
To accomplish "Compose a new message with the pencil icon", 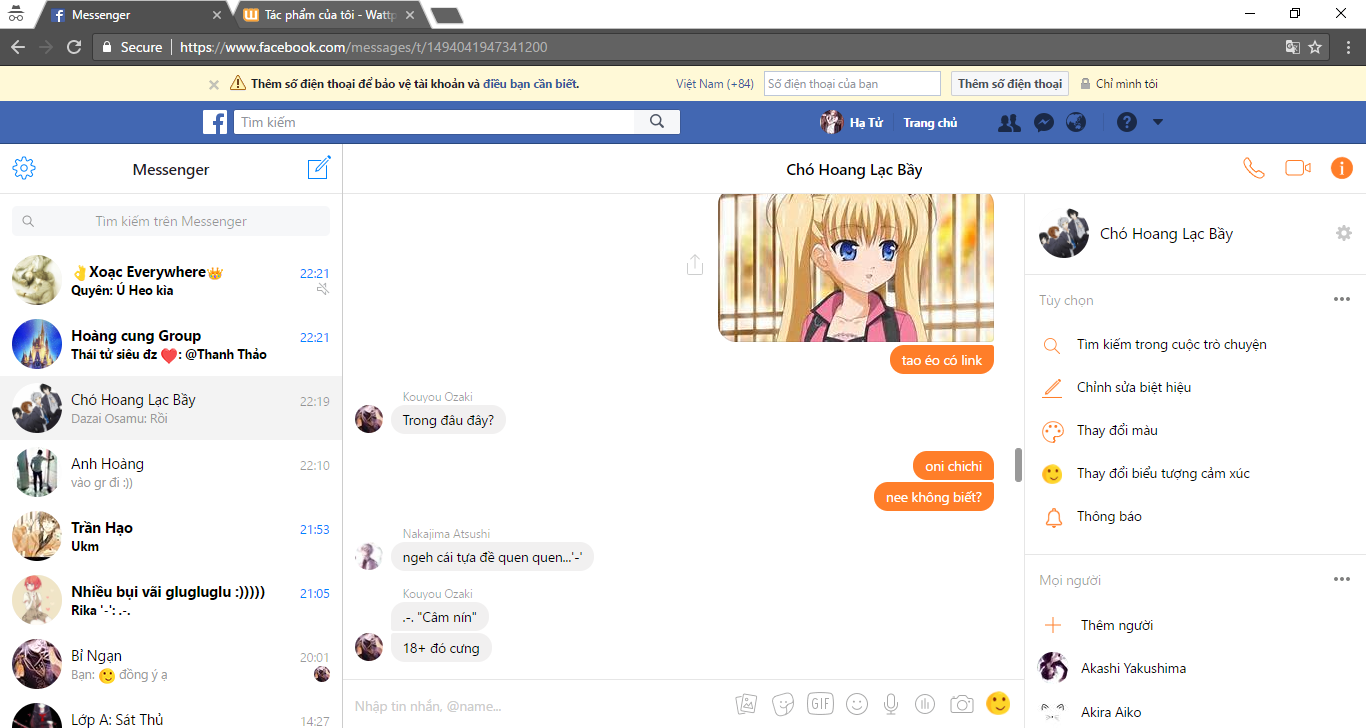I will (x=318, y=168).
